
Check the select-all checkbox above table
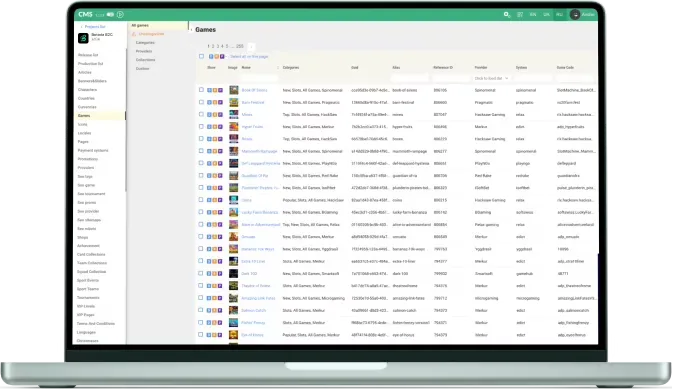(x=201, y=56)
